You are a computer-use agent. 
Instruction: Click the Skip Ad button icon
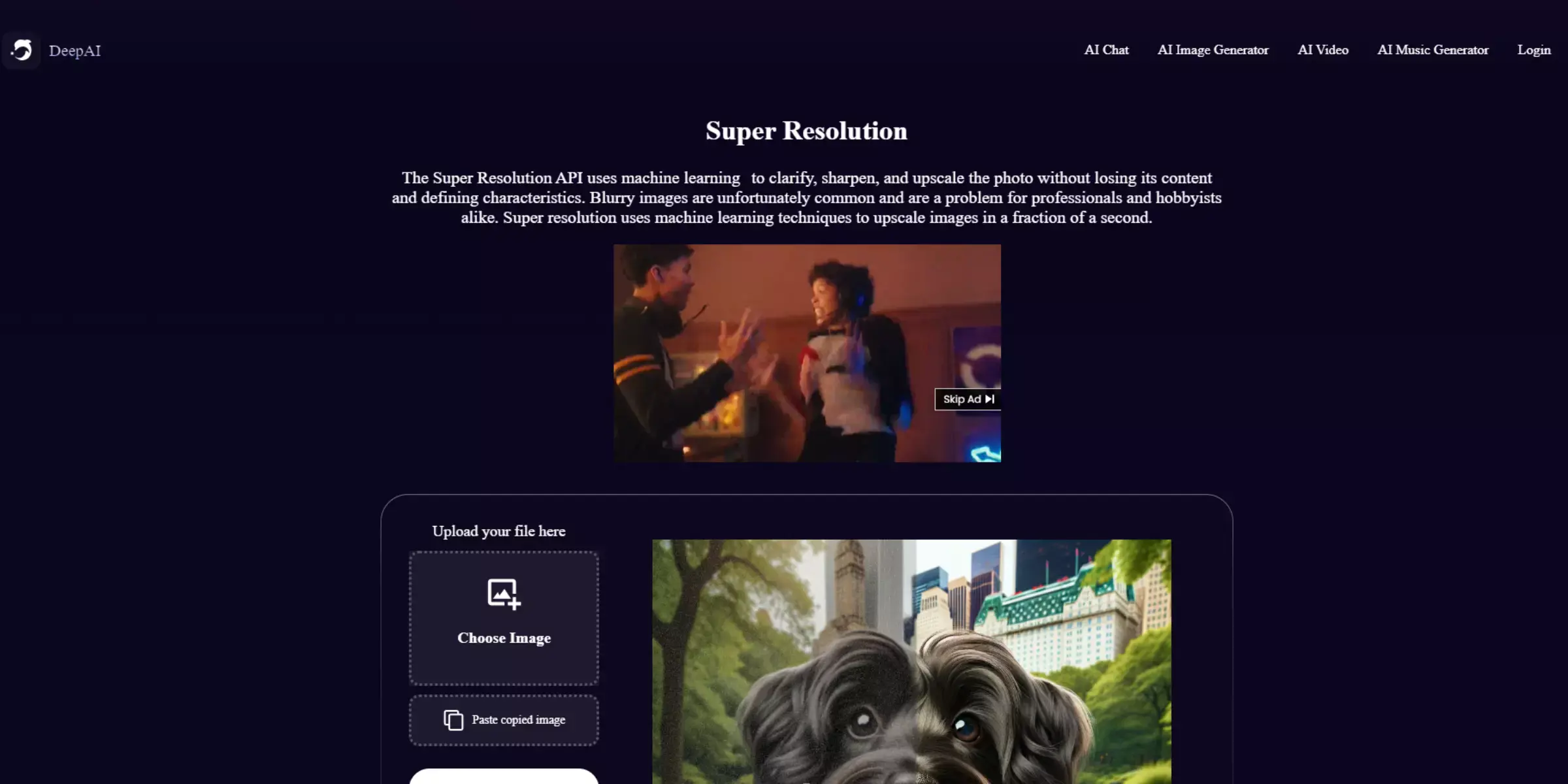point(989,398)
